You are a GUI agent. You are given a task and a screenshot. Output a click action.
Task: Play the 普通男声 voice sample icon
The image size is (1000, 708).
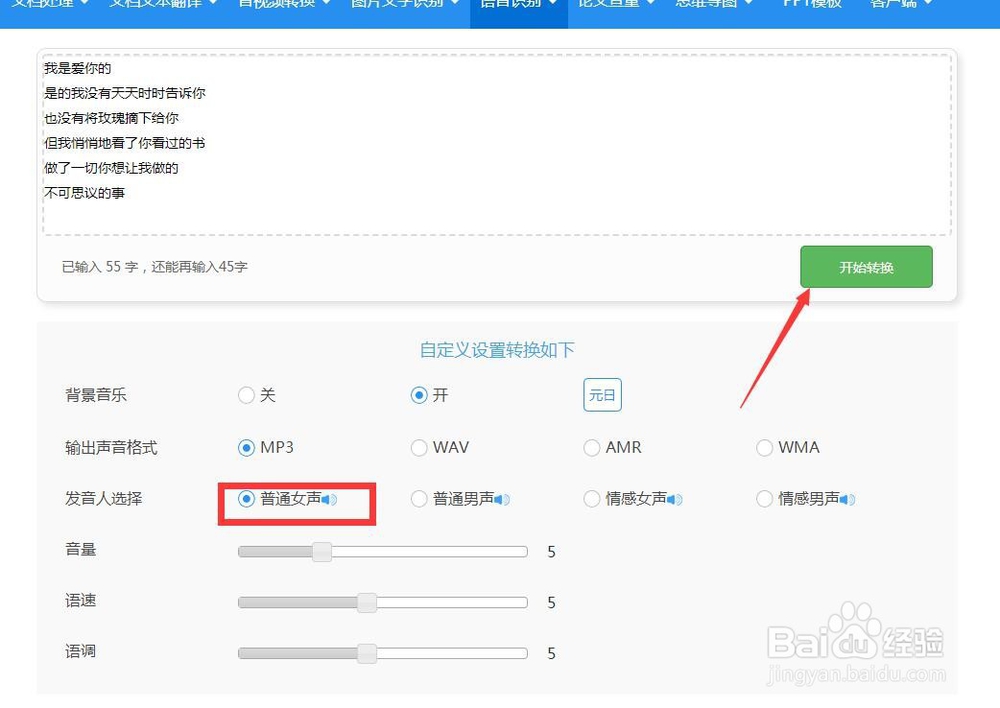click(504, 498)
